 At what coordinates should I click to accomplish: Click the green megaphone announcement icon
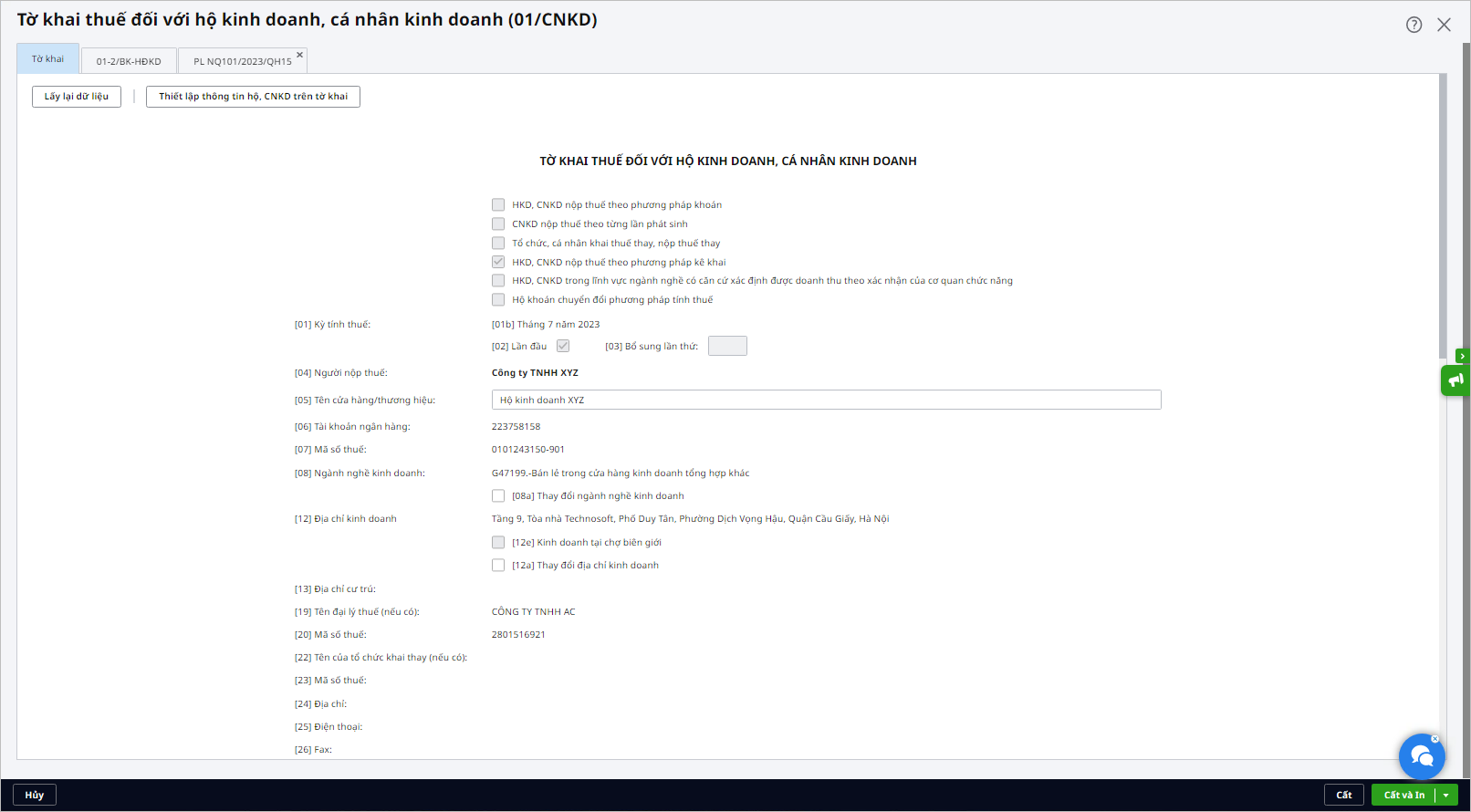pos(1455,380)
